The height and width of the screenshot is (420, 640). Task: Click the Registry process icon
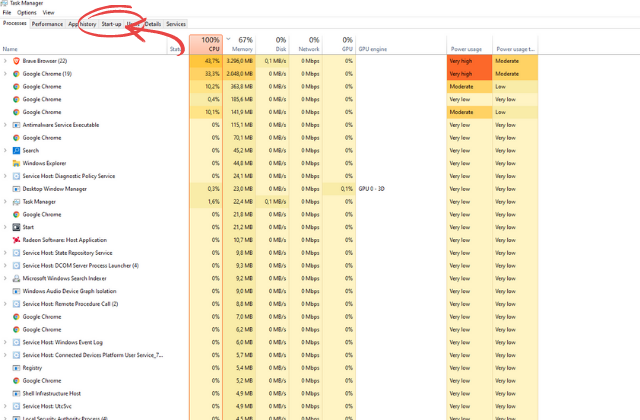(x=16, y=368)
